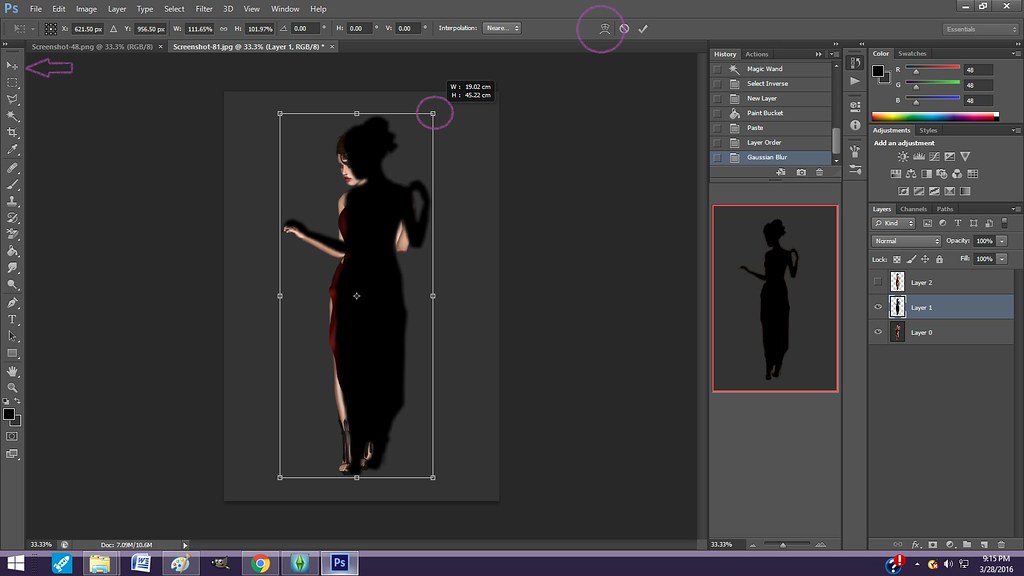Viewport: 1024px width, 576px height.
Task: Open the Normal blend mode dropdown
Action: [907, 241]
